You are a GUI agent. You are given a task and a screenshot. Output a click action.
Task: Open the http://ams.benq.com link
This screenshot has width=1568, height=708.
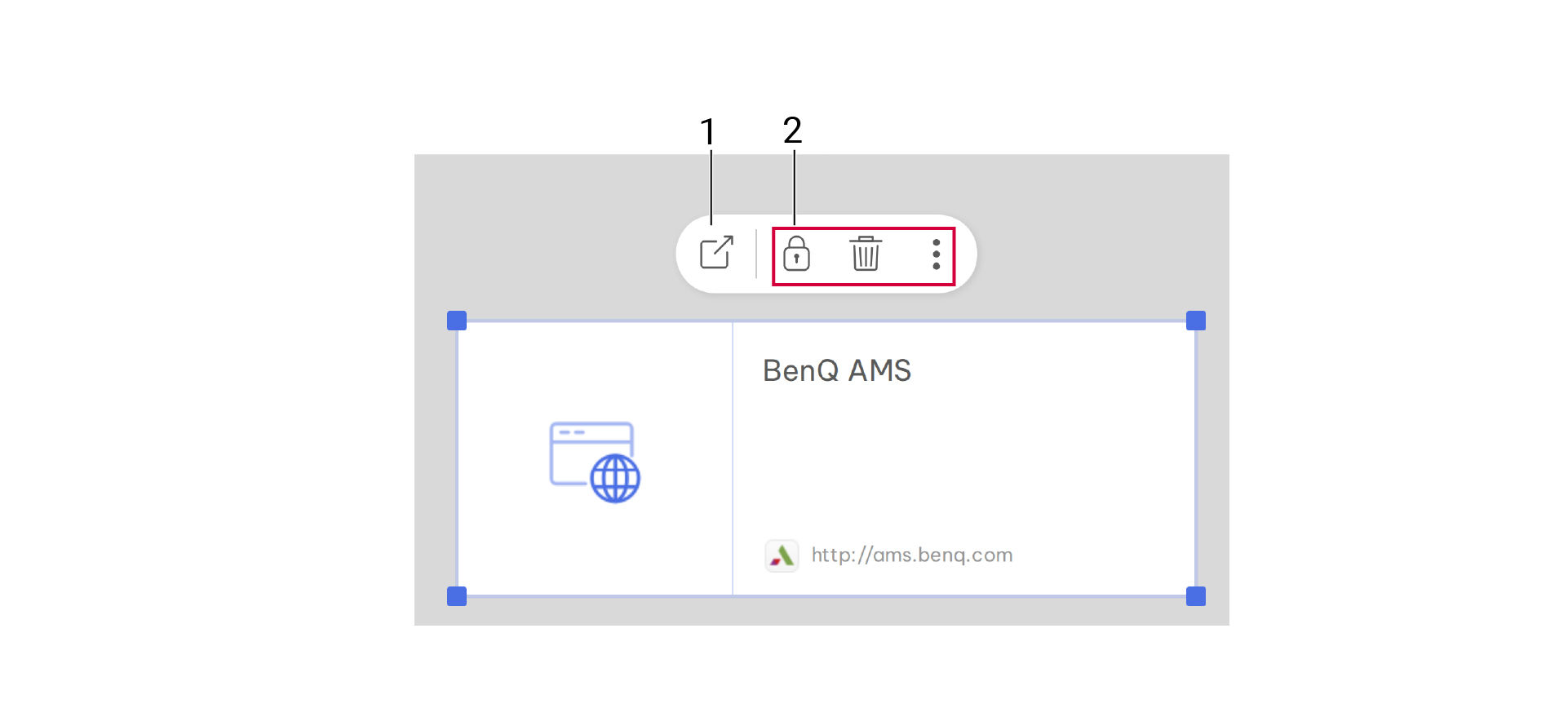point(911,555)
